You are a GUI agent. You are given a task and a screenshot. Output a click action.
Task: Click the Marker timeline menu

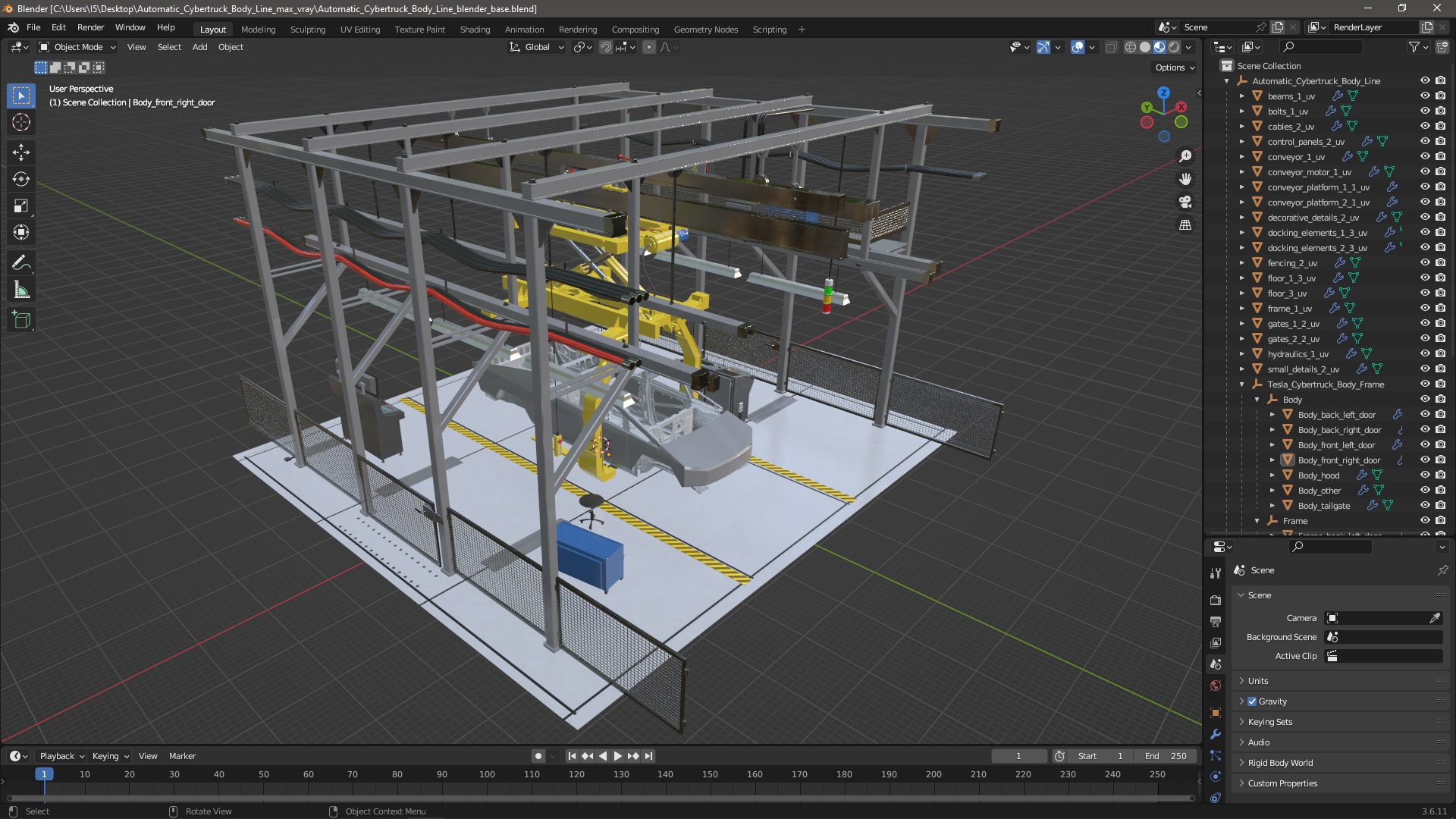point(182,756)
